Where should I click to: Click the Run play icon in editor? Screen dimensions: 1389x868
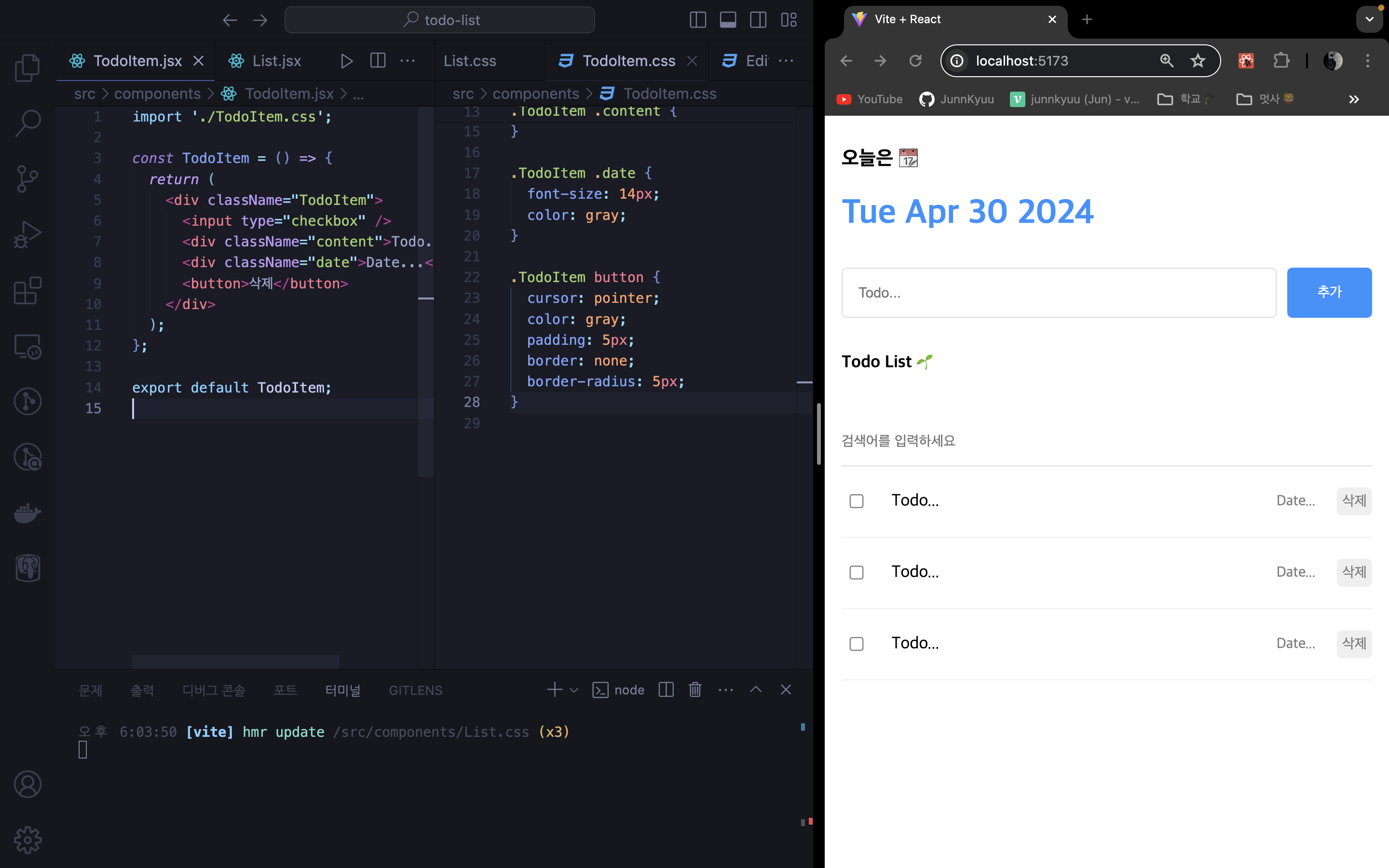(346, 61)
